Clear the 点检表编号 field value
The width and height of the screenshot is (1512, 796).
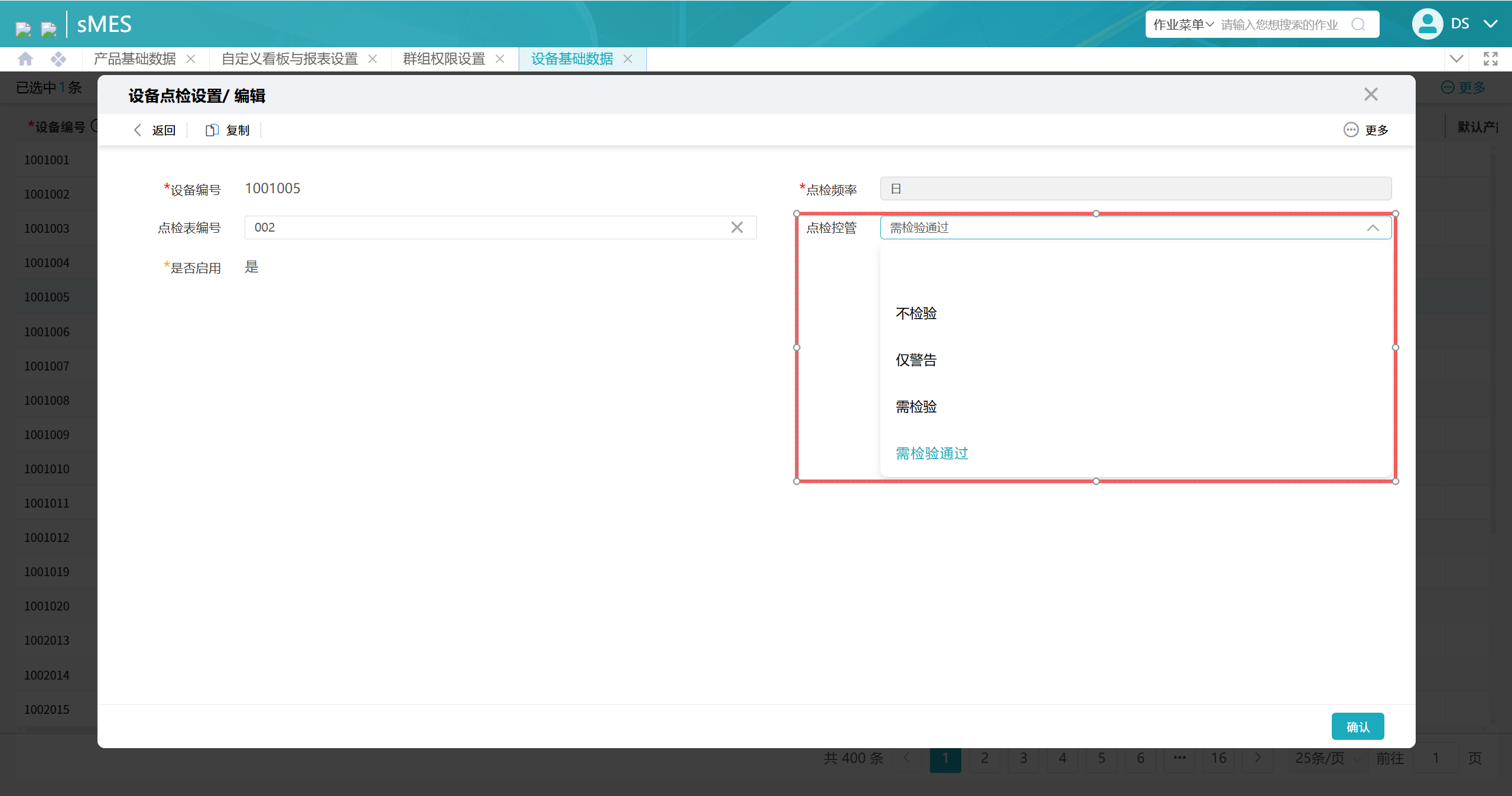click(737, 228)
